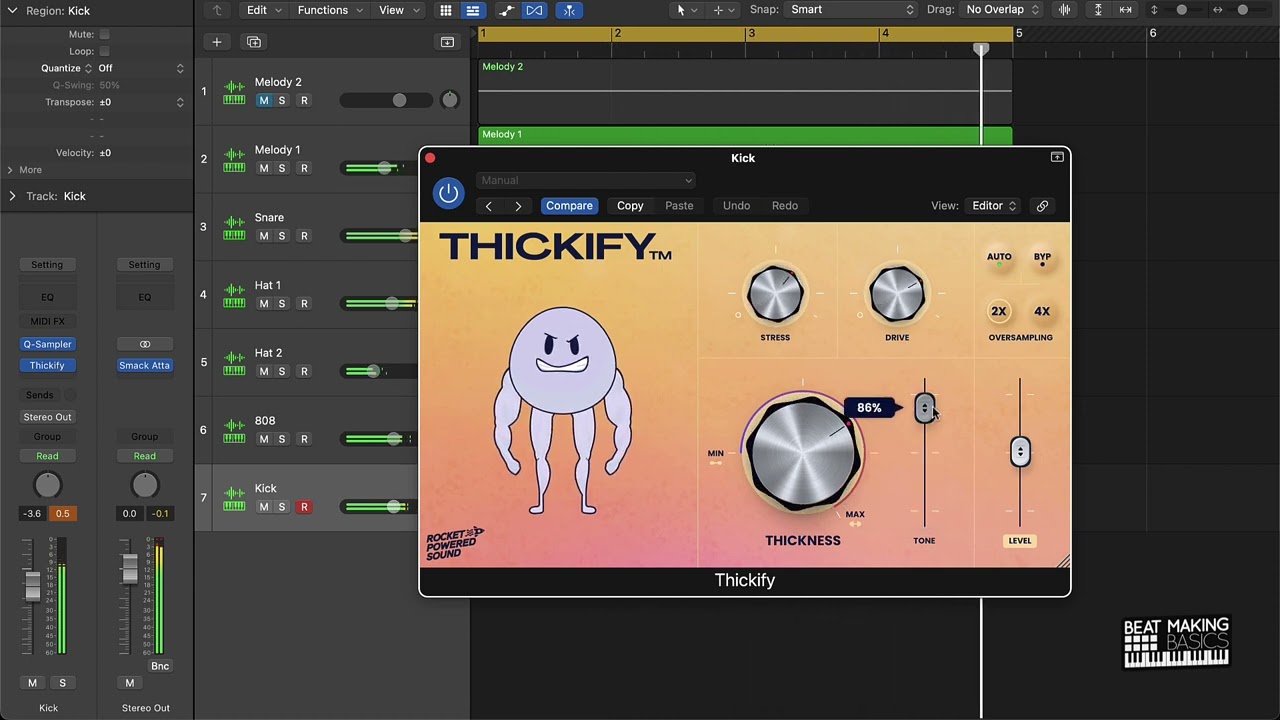
Task: Click the Paste button in plugin header
Action: click(679, 206)
